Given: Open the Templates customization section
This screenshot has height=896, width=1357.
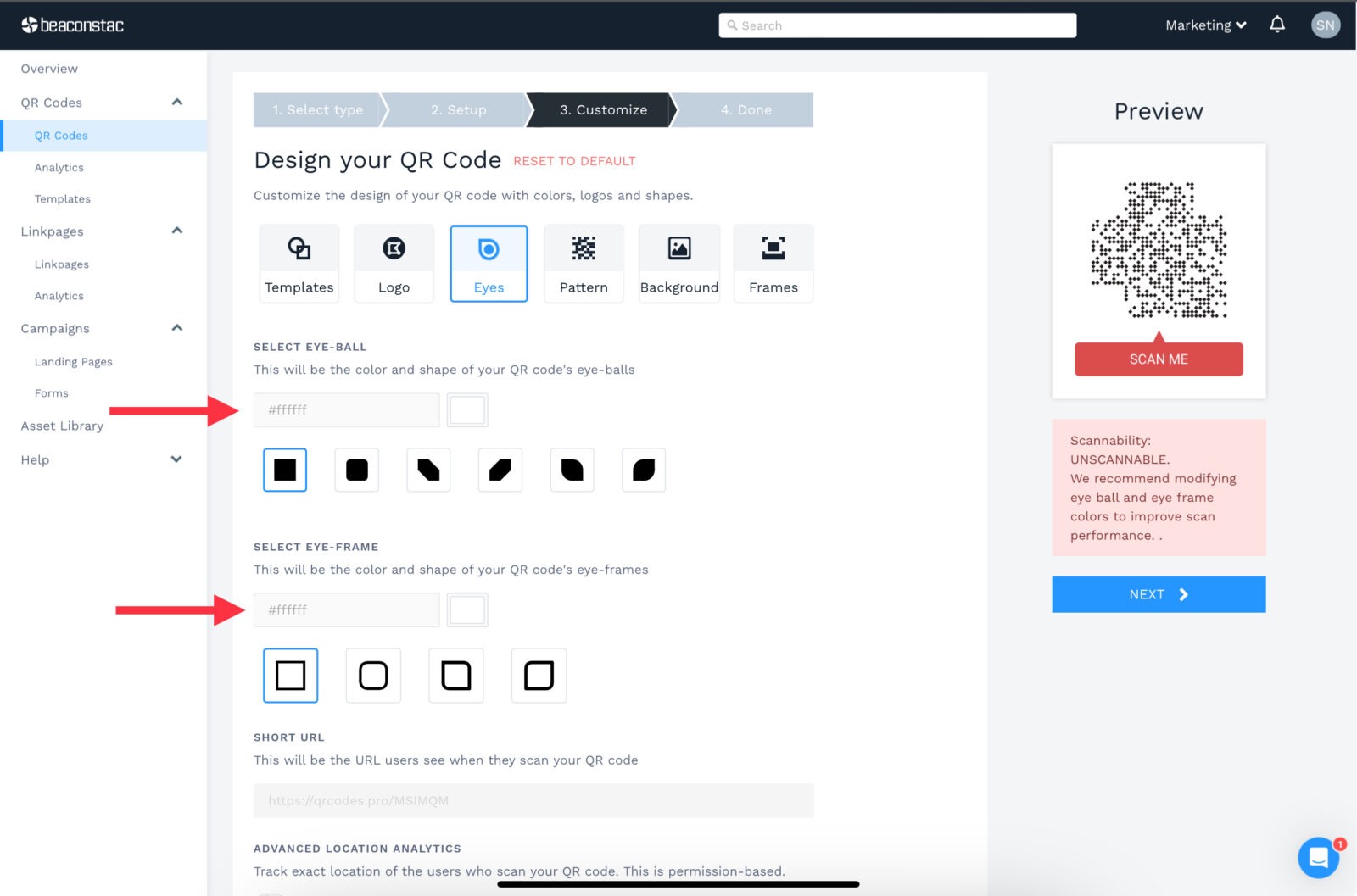Looking at the screenshot, I should (x=299, y=263).
